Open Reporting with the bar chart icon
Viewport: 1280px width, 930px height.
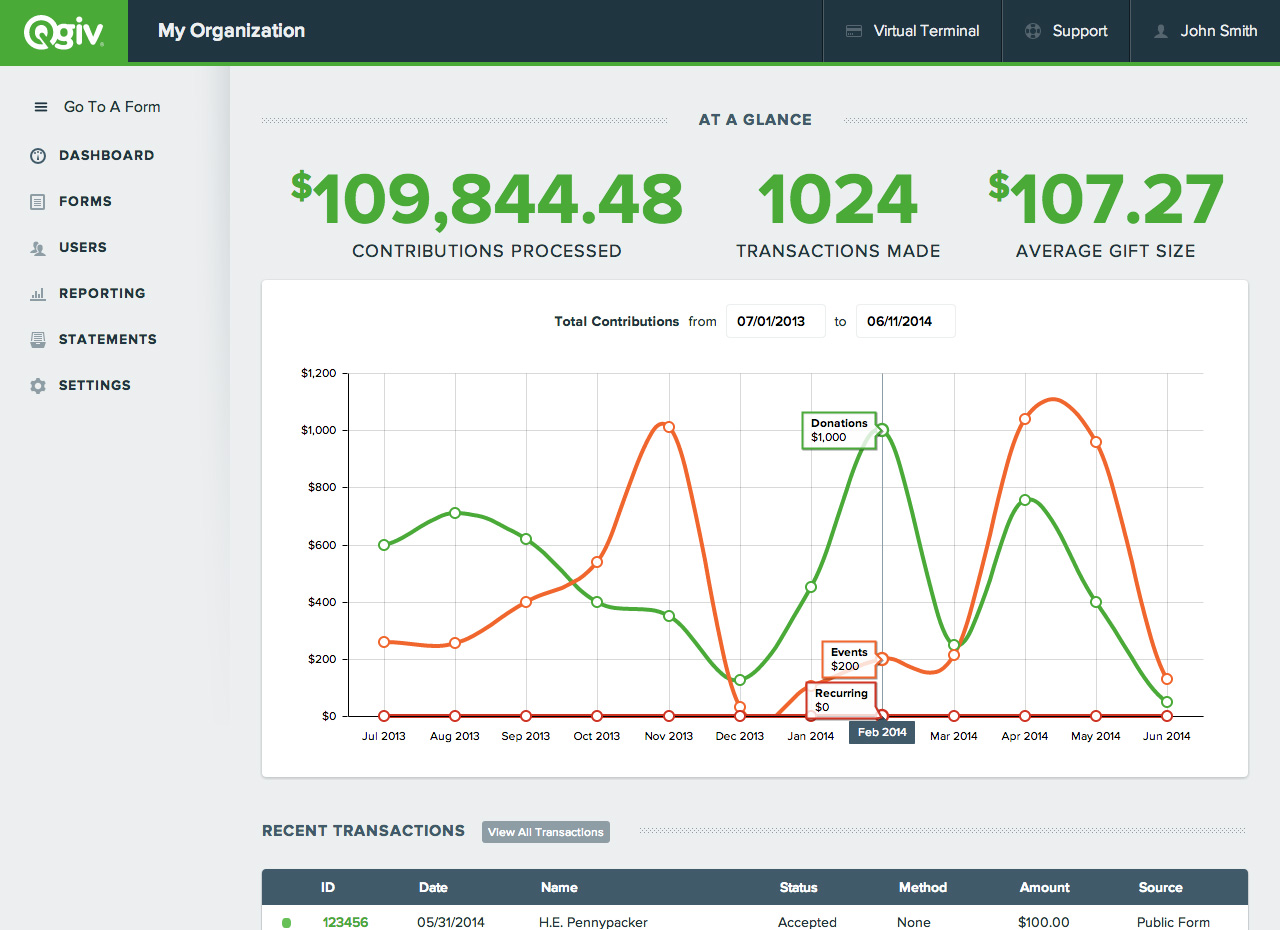point(37,293)
